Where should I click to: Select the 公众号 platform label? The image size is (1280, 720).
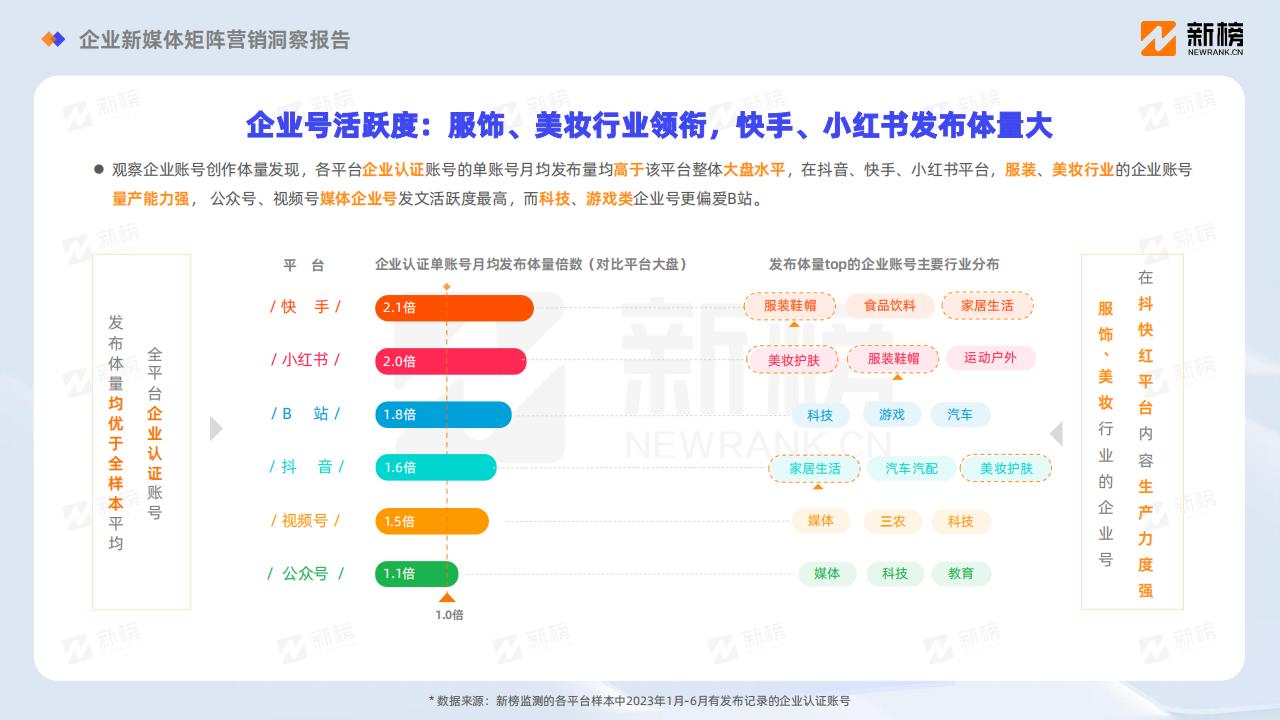[x=305, y=573]
